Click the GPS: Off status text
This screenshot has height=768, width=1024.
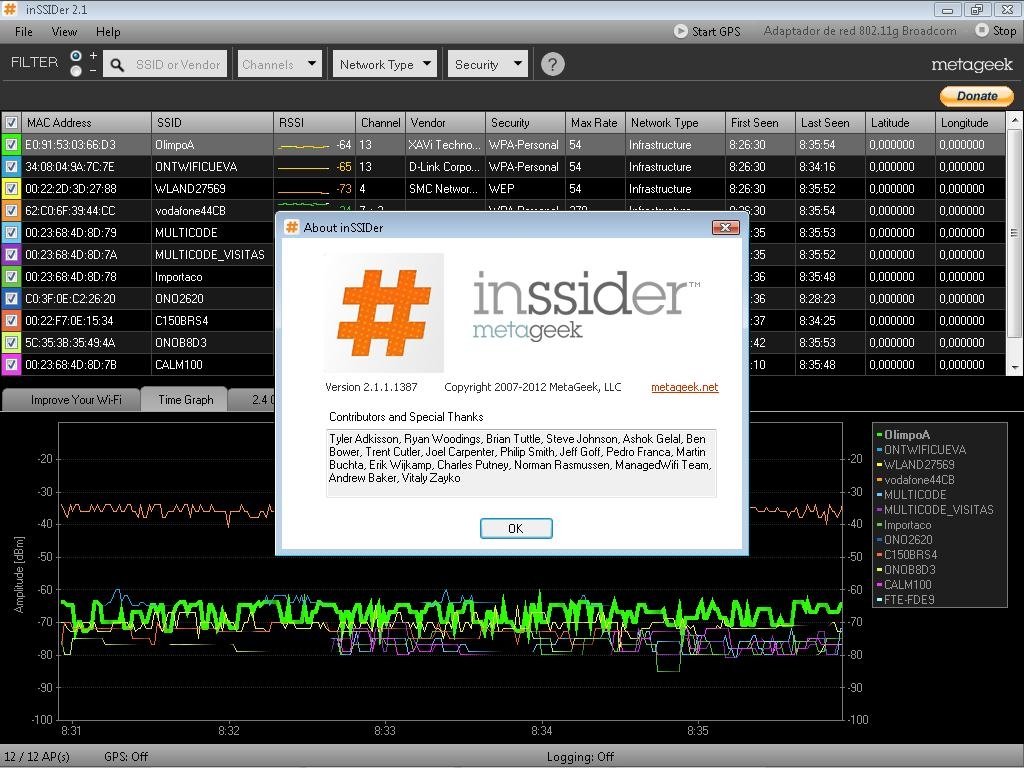pos(126,757)
